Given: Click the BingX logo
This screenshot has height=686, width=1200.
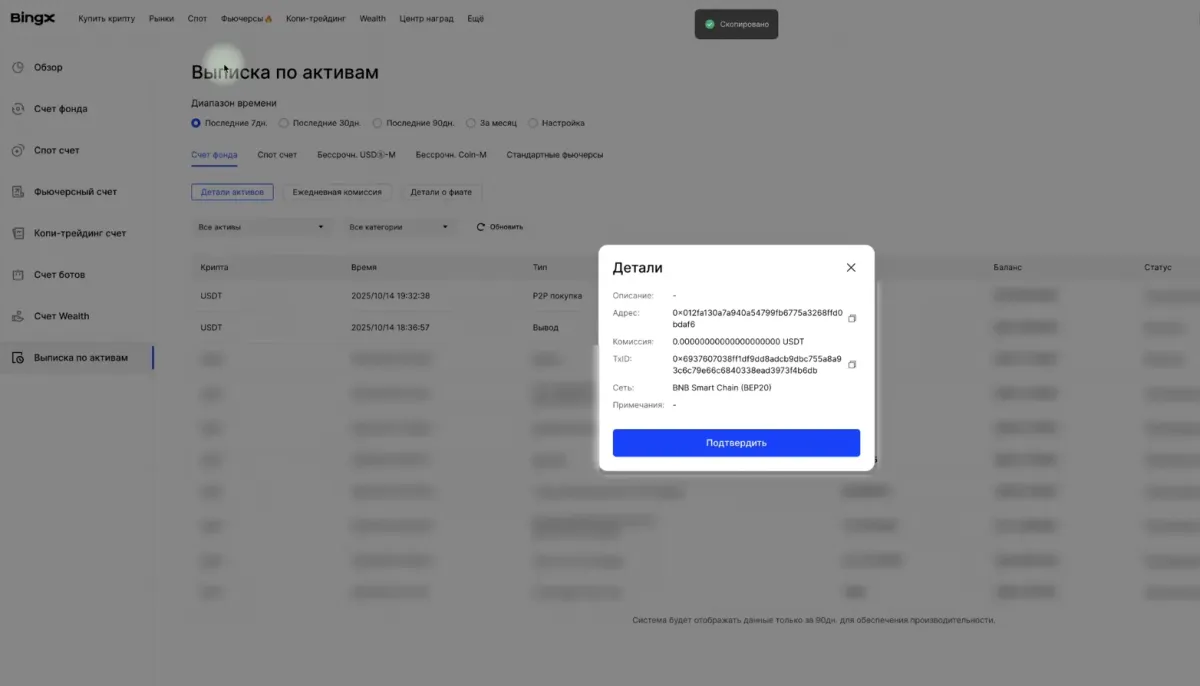Looking at the screenshot, I should tap(31, 17).
